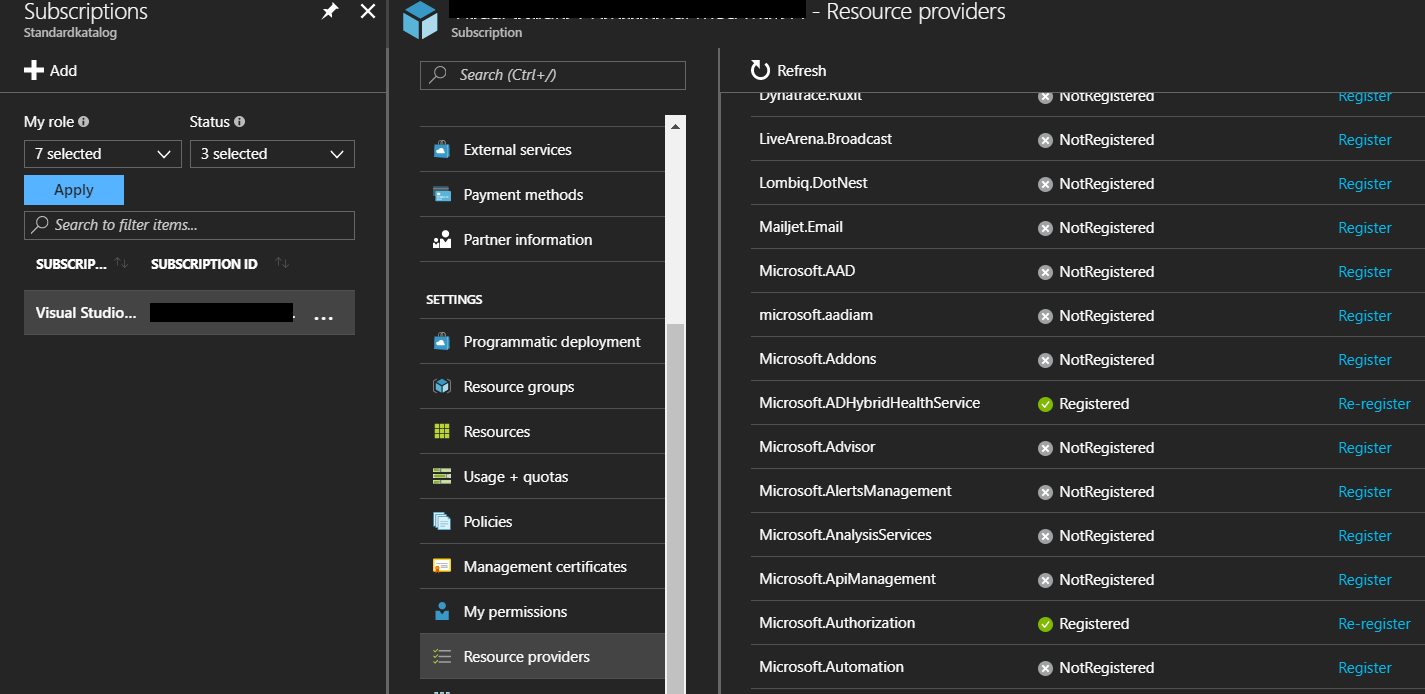Re-register the Microsoft.Authorization provider
This screenshot has height=694, width=1425.
coord(1374,624)
